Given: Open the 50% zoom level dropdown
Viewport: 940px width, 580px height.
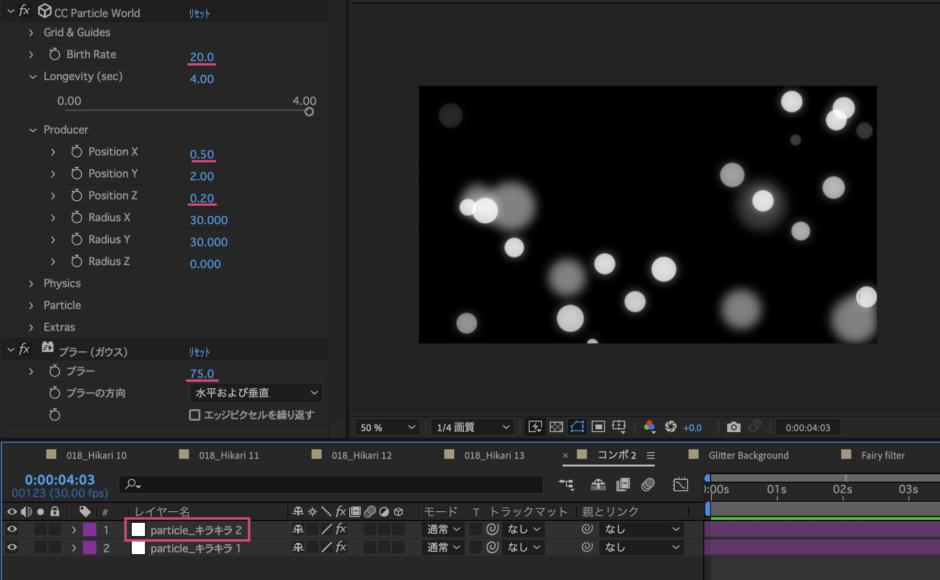Looking at the screenshot, I should point(387,427).
